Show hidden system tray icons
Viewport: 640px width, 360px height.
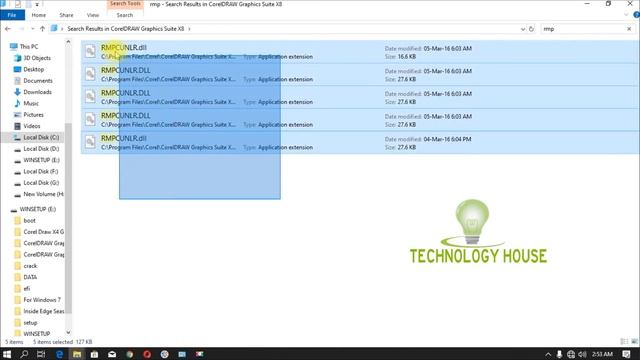coord(548,354)
